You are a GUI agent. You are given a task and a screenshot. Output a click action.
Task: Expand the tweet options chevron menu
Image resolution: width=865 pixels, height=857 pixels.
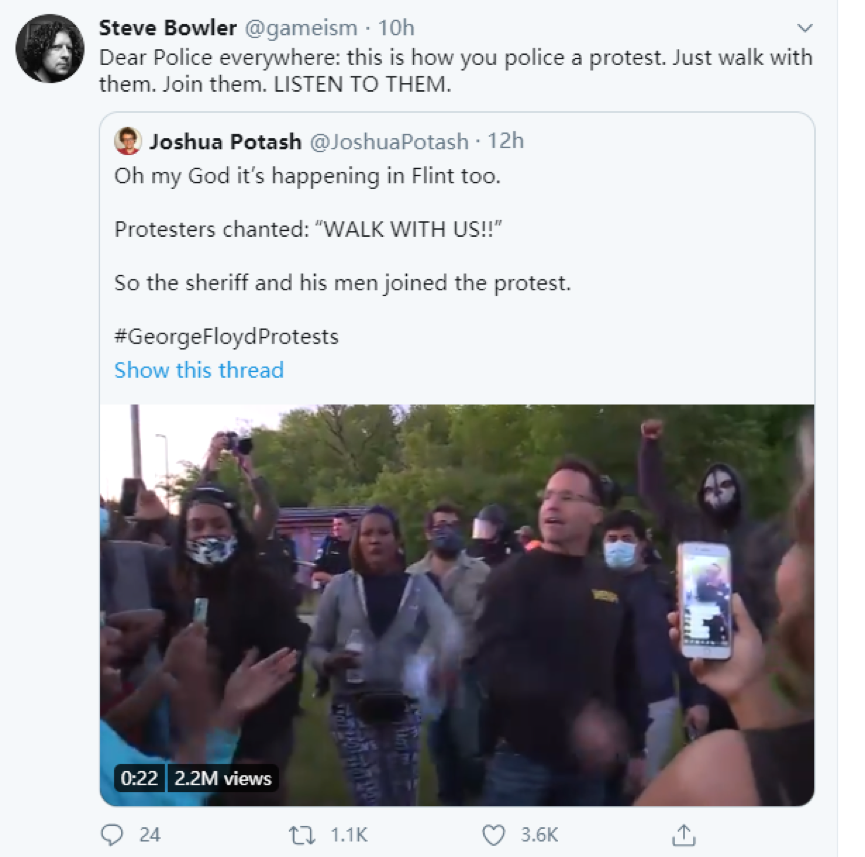click(804, 28)
